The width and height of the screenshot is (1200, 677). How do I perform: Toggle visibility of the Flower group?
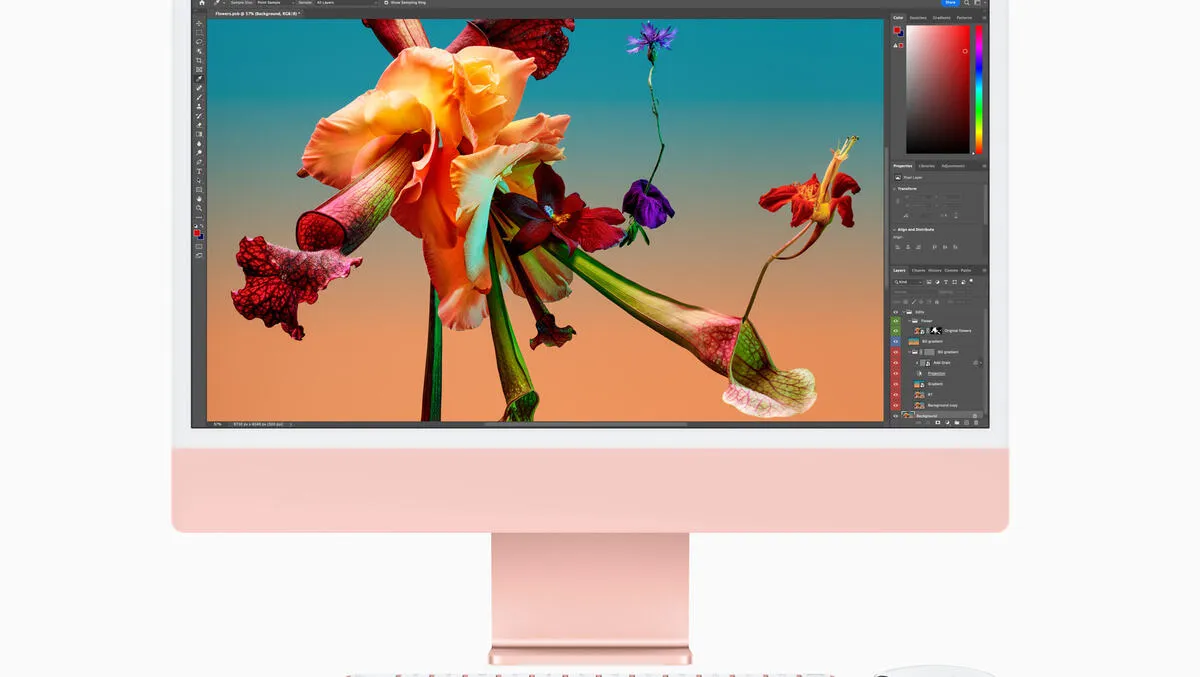tap(895, 321)
